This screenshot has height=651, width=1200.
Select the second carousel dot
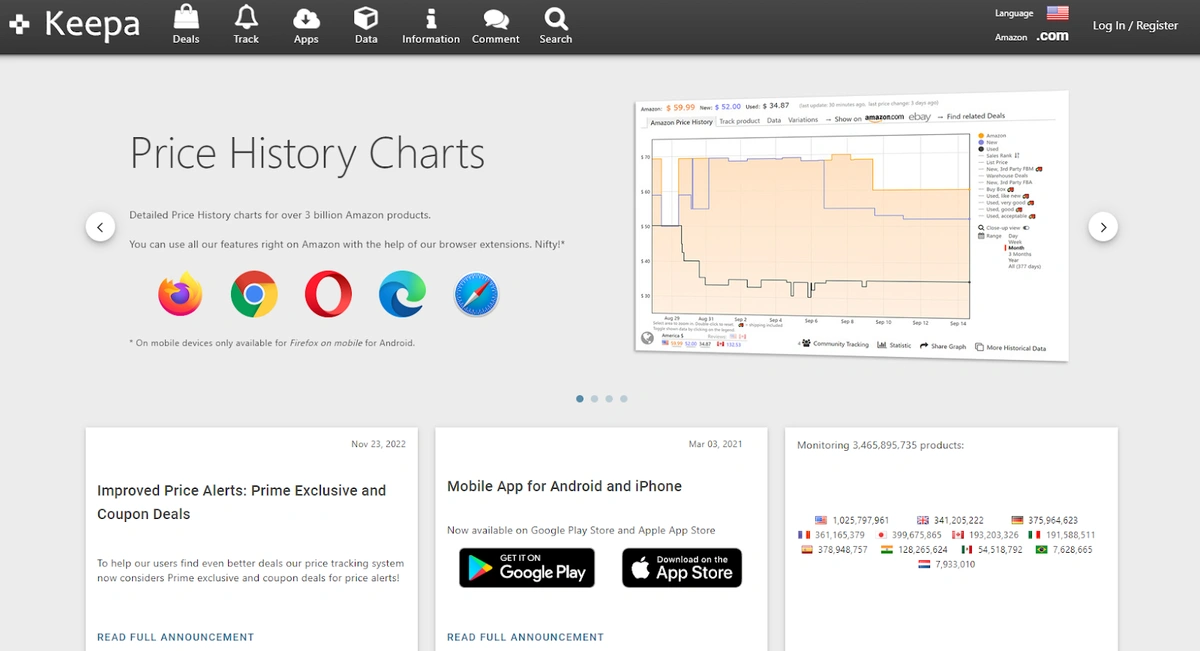(594, 398)
